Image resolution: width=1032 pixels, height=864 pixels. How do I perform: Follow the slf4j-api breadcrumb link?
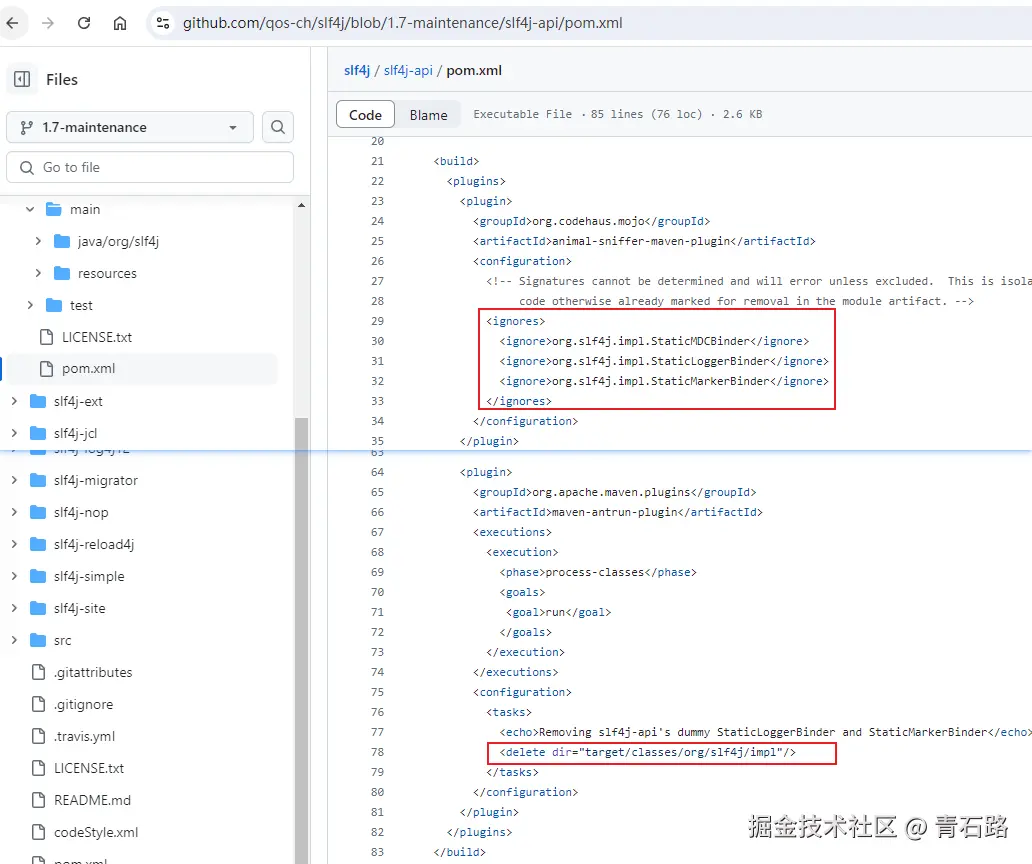(x=408, y=70)
